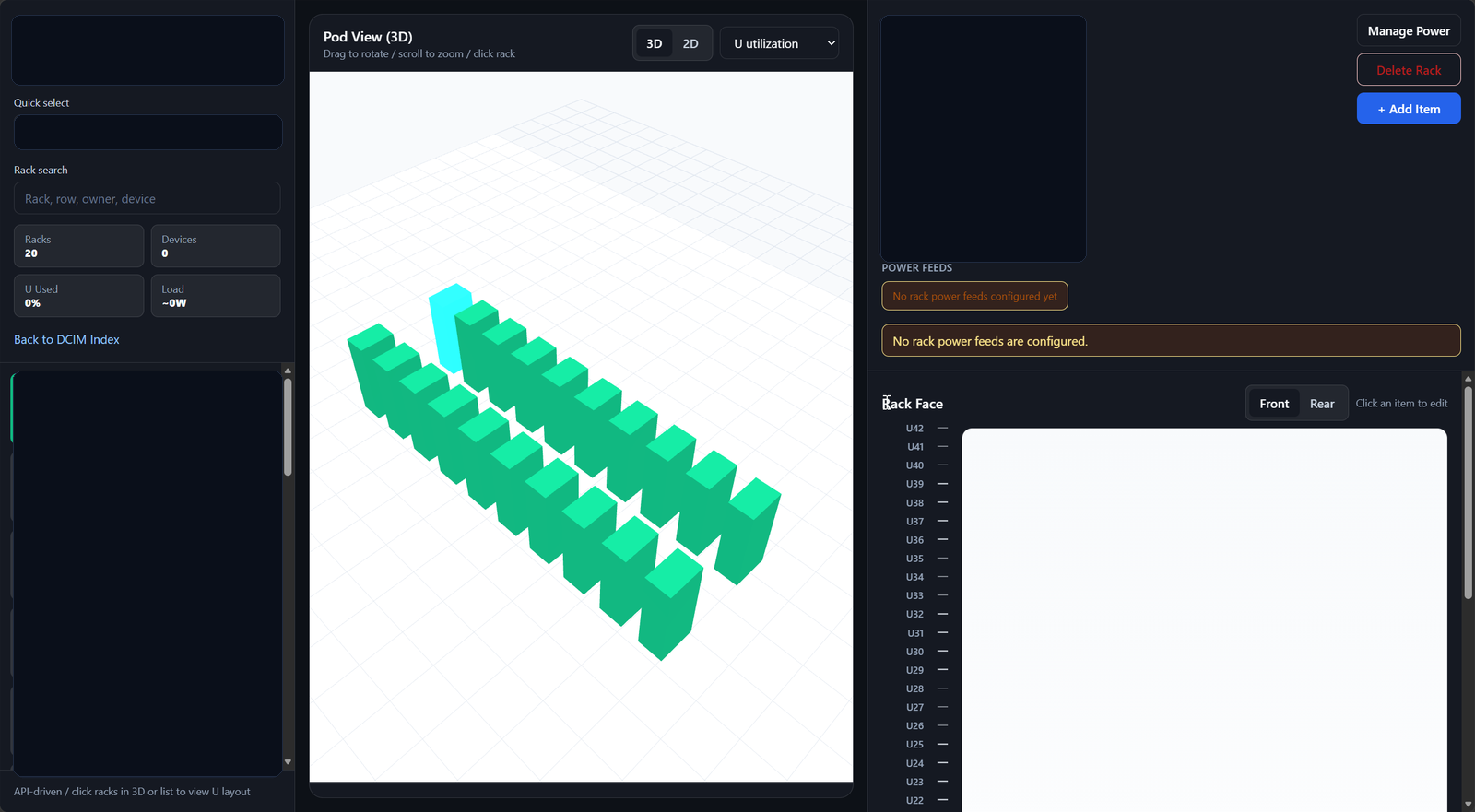Click the Delete Rack button
The width and height of the screenshot is (1475, 812).
(1409, 70)
